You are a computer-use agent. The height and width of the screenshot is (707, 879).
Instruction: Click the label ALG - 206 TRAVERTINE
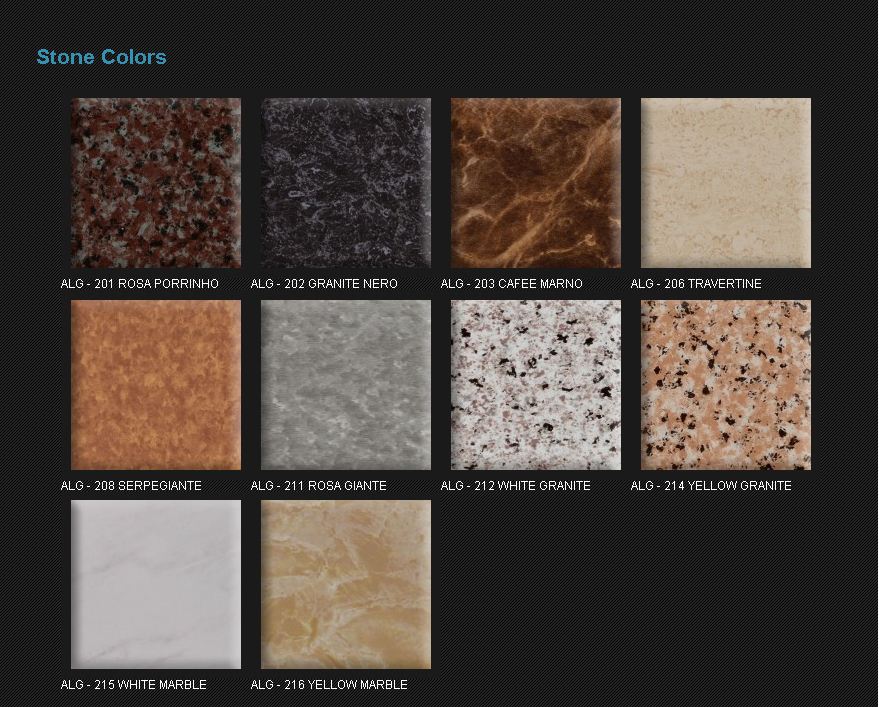[x=696, y=284]
